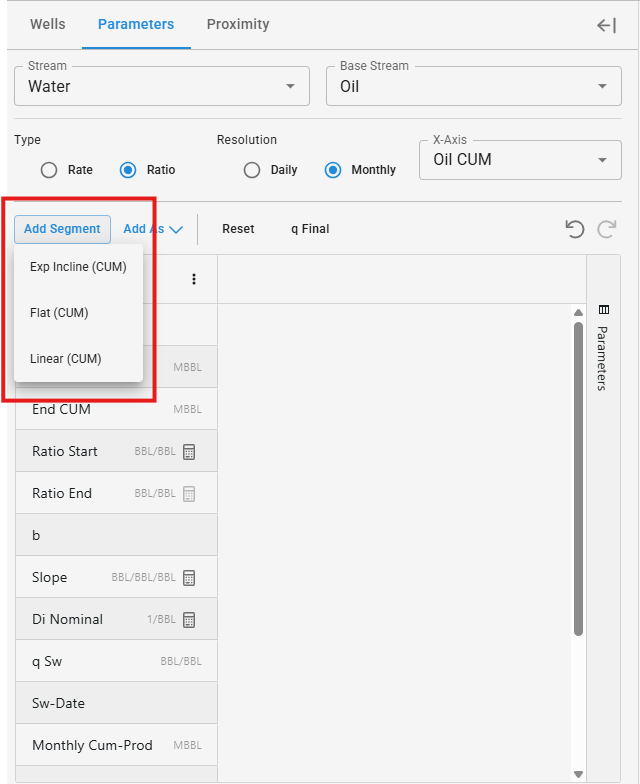The height and width of the screenshot is (784, 640).
Task: Click calculator icon for Di Nominal
Action: (189, 620)
